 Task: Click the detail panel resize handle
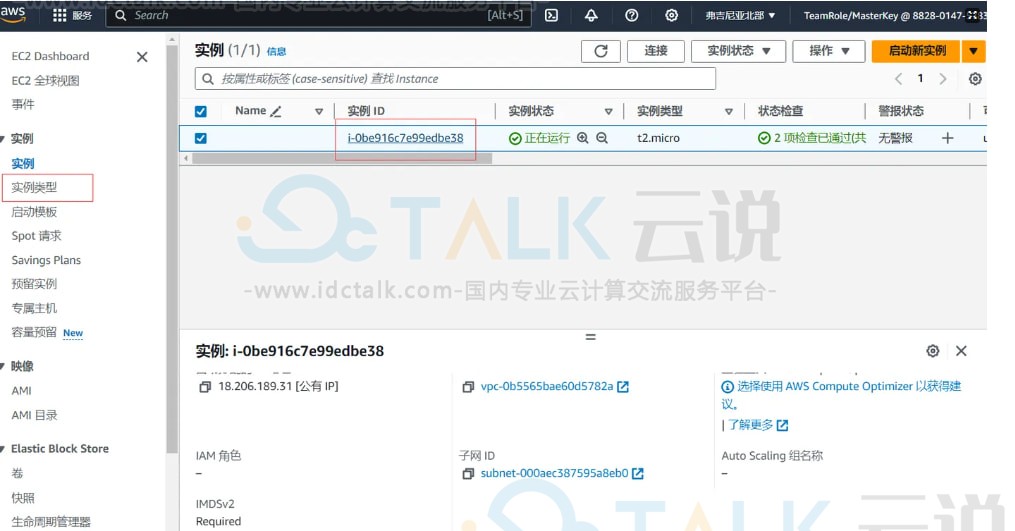point(590,337)
